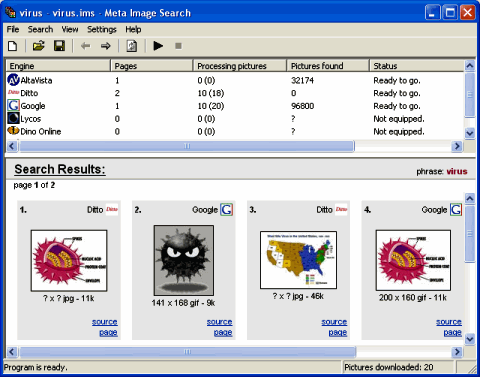Click "Pictures downloaded: 20" in status bar
Screen dimensions: 480x377
(x=389, y=367)
